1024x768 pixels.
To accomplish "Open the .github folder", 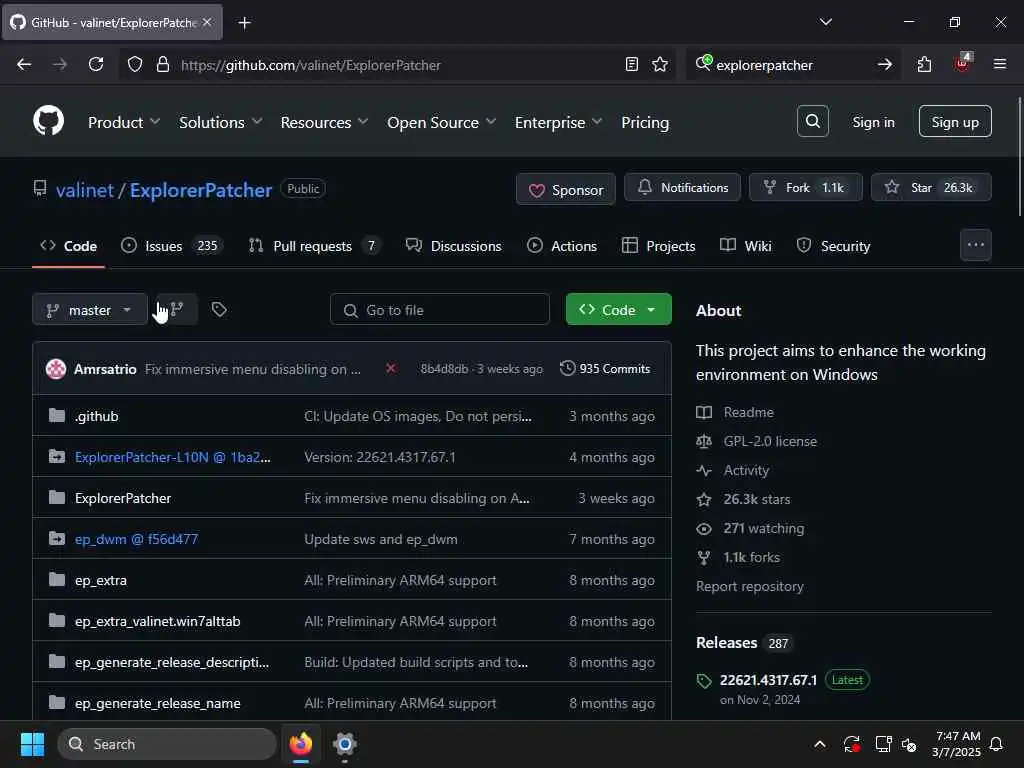I will coord(97,416).
